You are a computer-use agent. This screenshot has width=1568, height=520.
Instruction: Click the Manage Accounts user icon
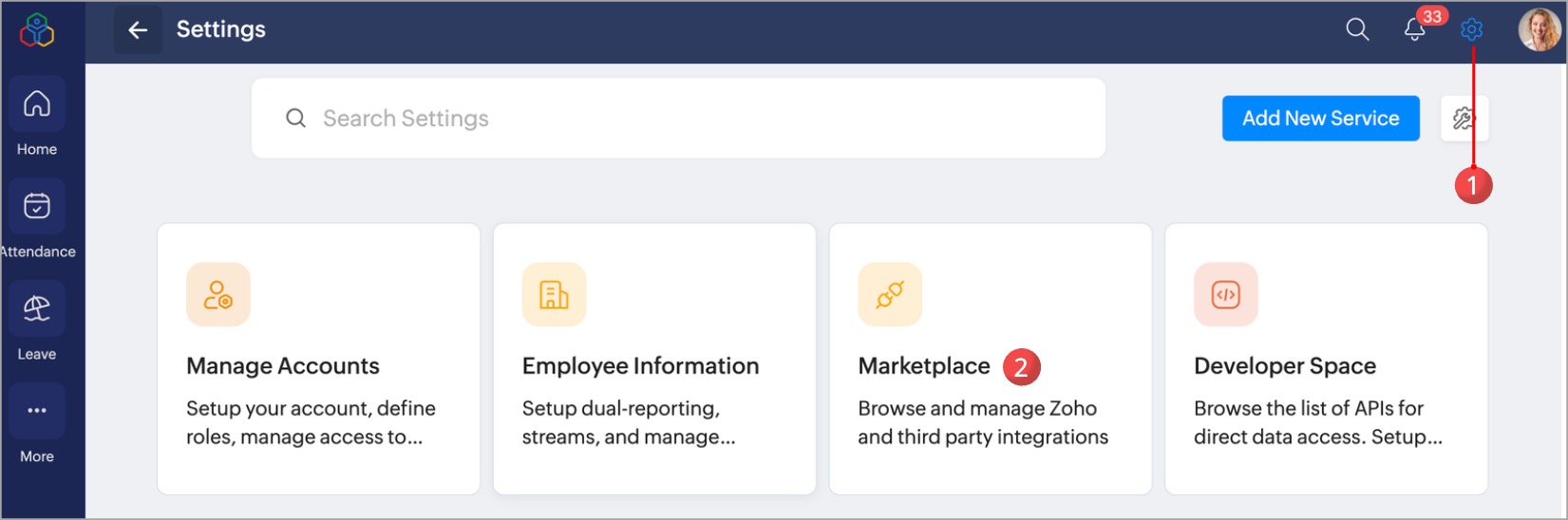point(218,295)
